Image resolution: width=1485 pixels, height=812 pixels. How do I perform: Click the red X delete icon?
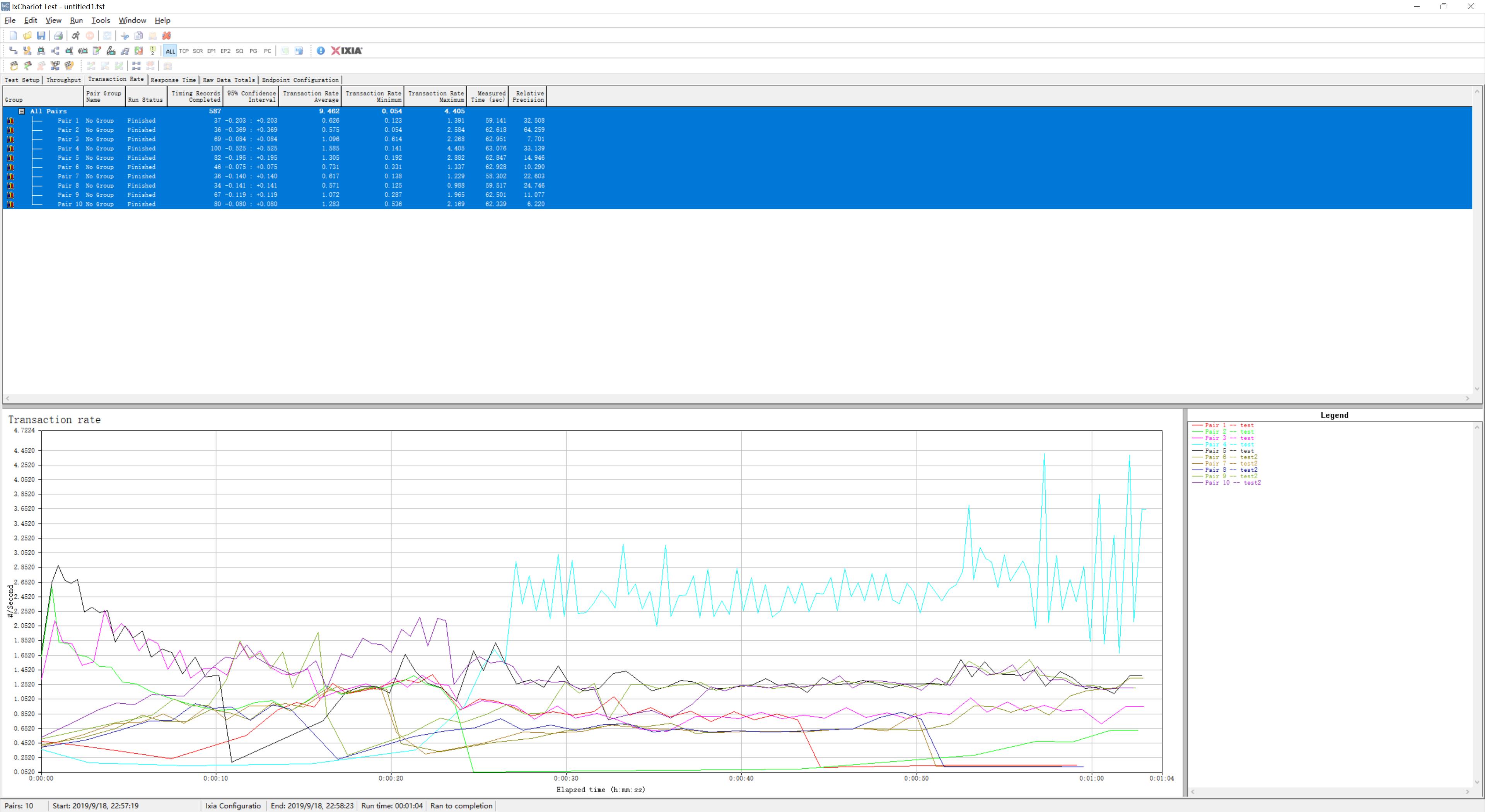167,36
